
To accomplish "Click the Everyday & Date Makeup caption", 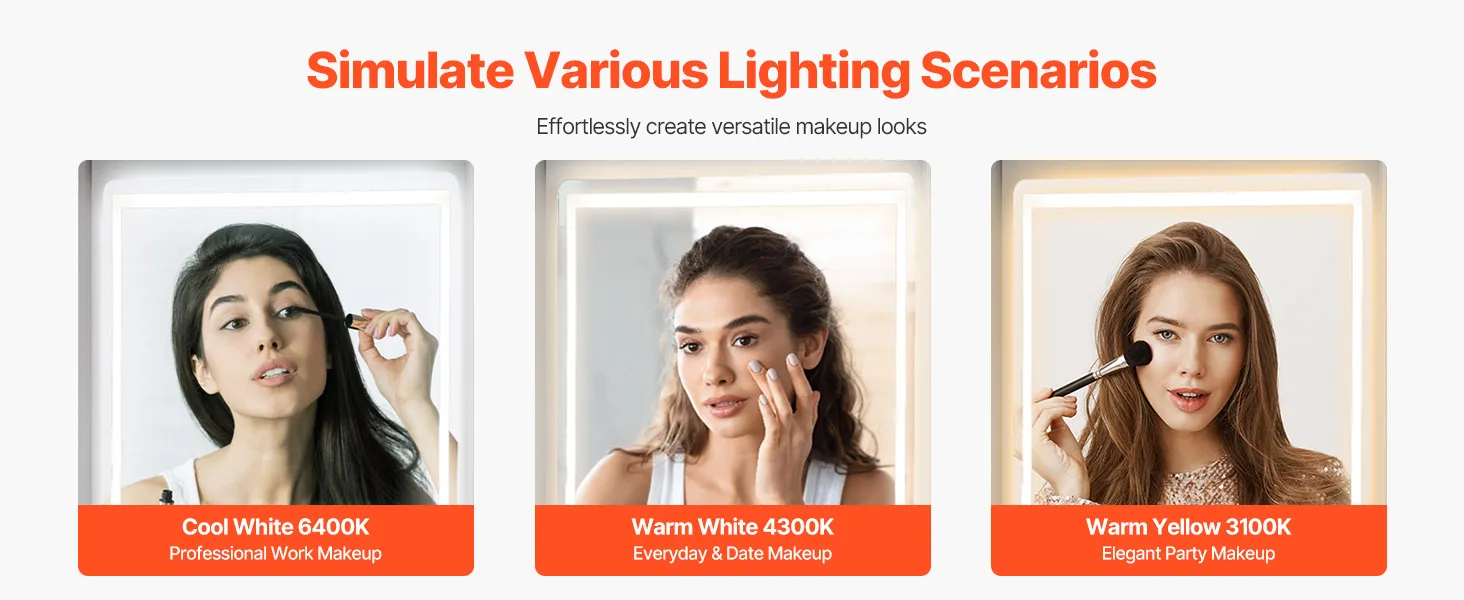I will [733, 553].
